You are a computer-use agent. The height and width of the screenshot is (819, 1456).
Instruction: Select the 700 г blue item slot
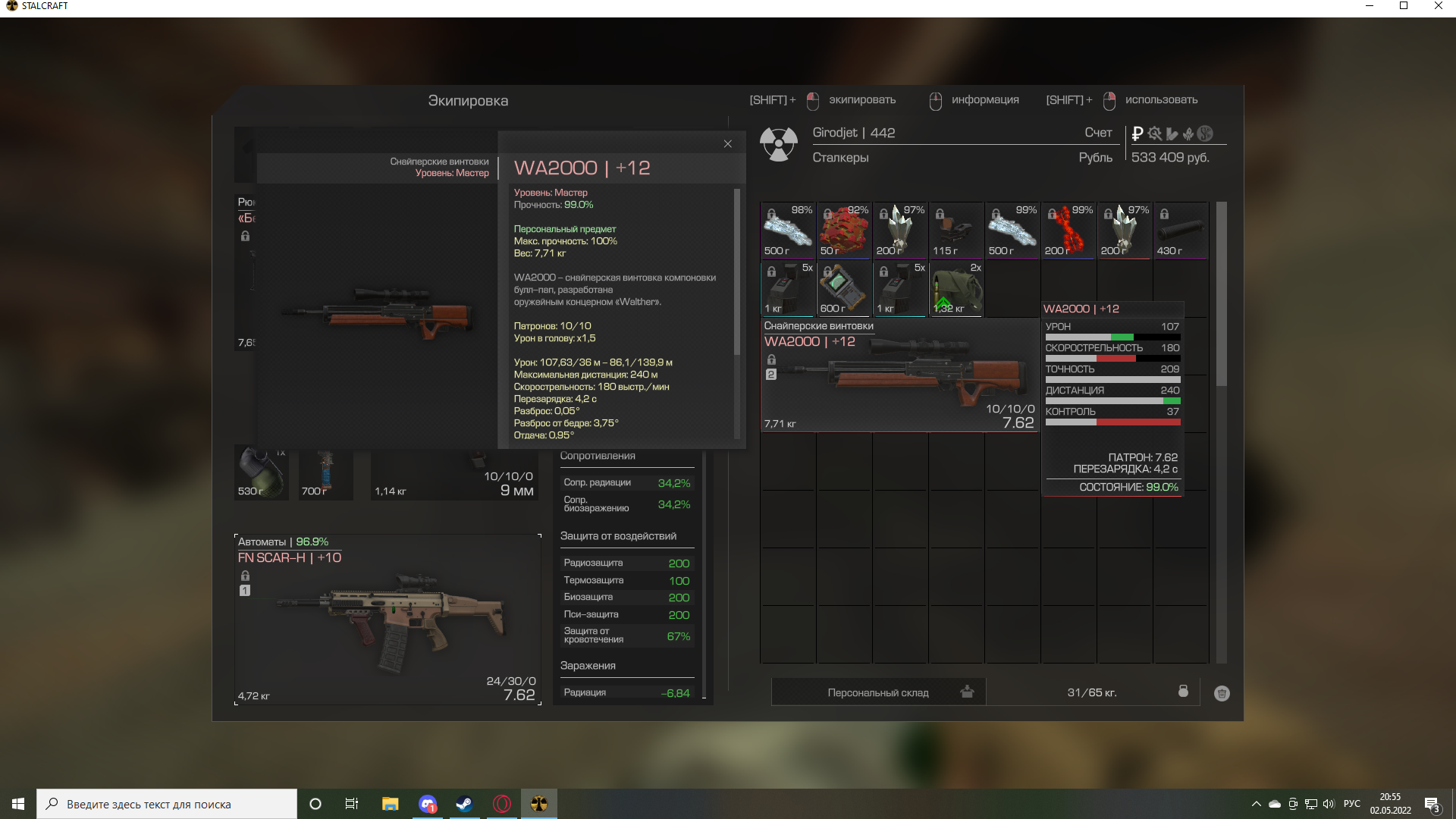click(x=326, y=474)
